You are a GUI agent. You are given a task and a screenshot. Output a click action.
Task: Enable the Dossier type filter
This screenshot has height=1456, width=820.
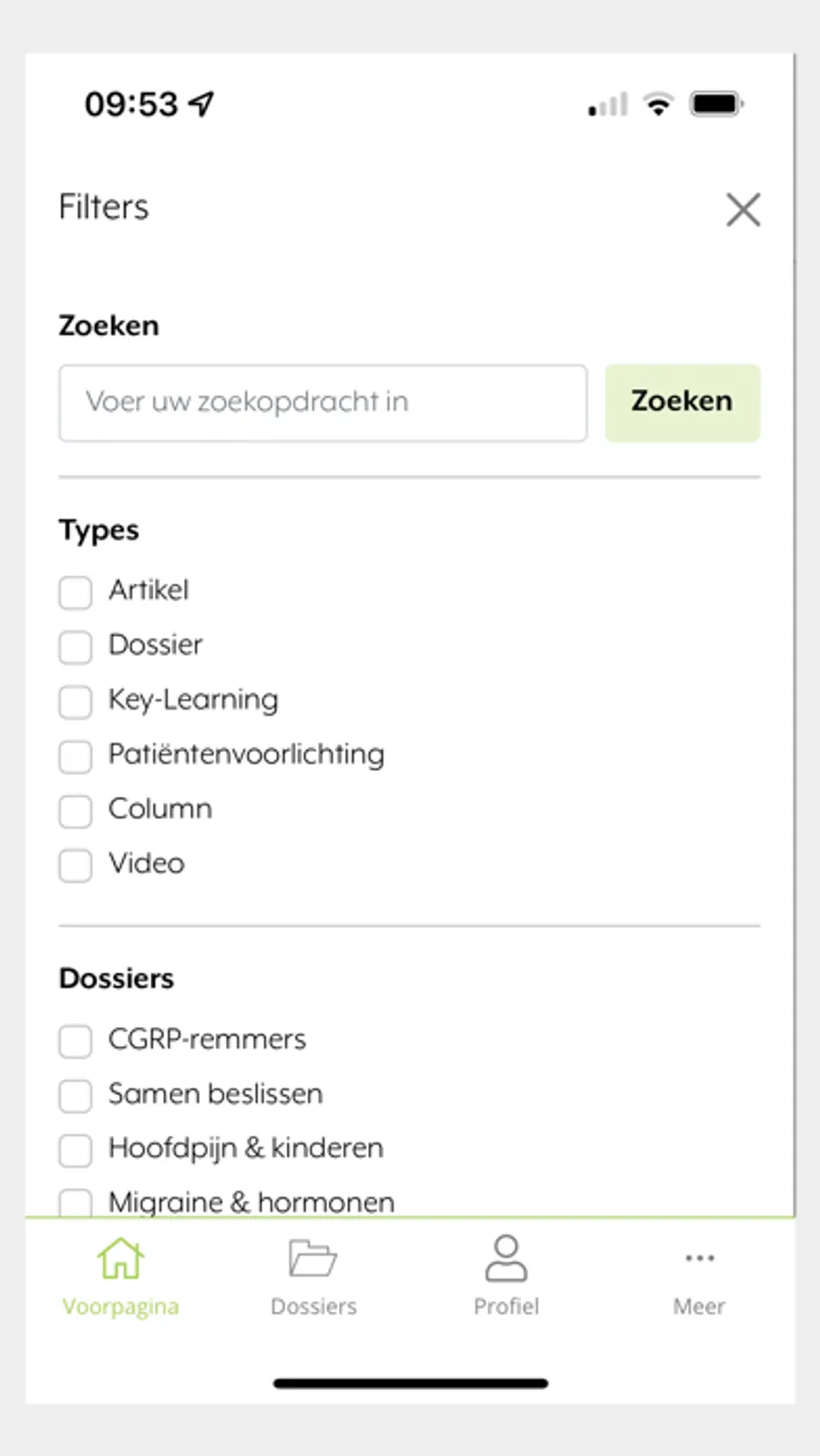point(76,647)
